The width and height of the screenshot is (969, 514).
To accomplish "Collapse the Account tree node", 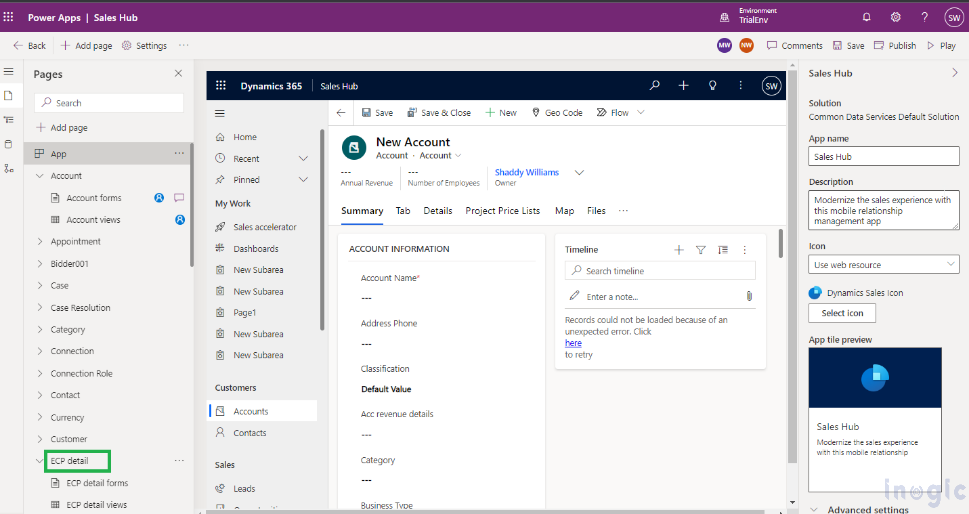I will 40,176.
